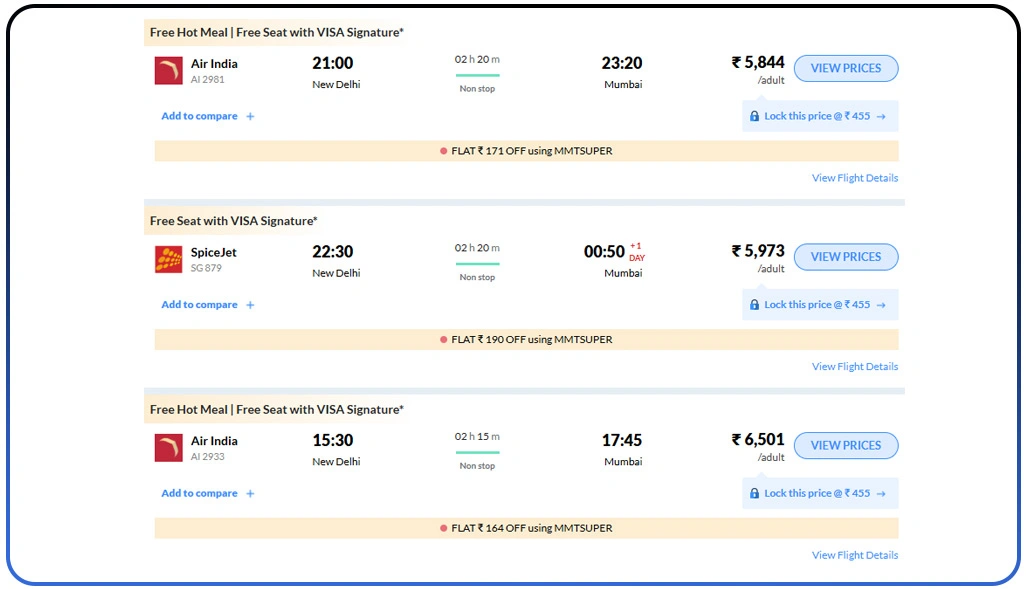This screenshot has height=589, width=1026.
Task: Click the lock icon on the SpiceJet price lock bar
Action: pos(755,304)
